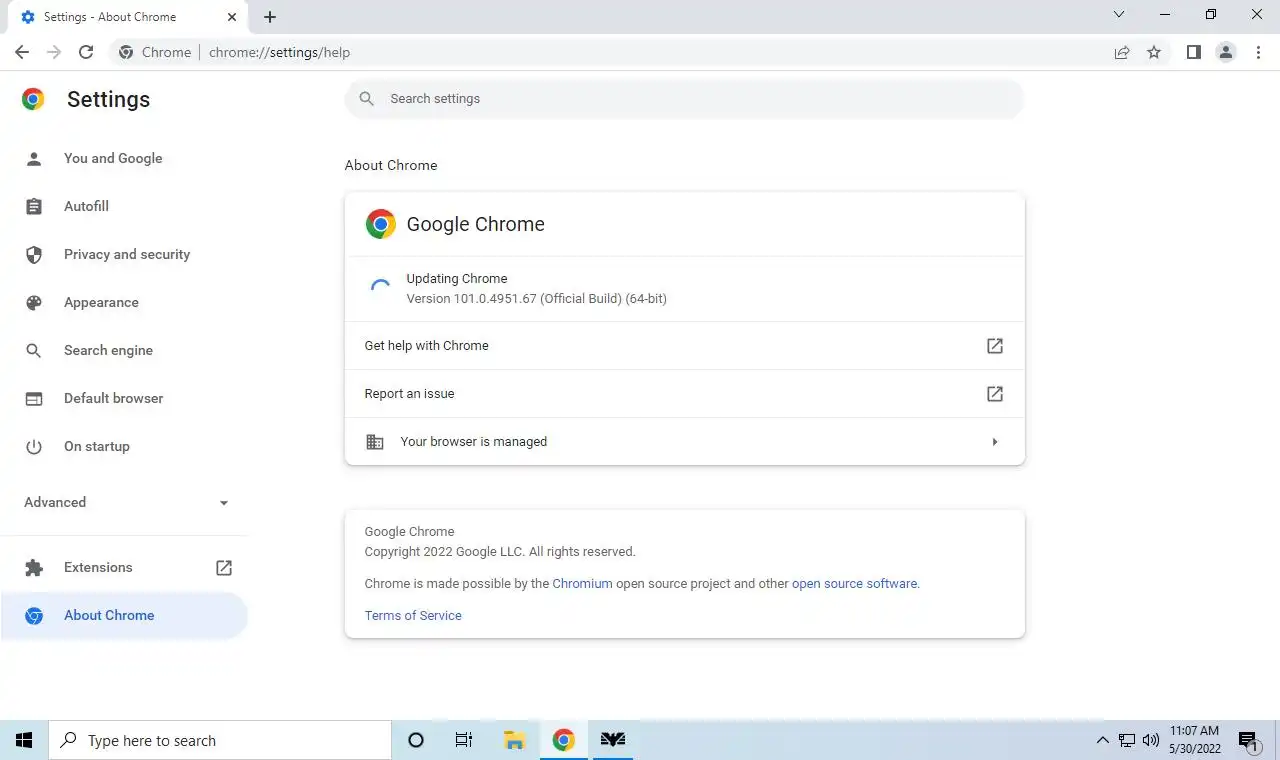Click the Privacy shield icon
The image size is (1280, 760).
(34, 254)
